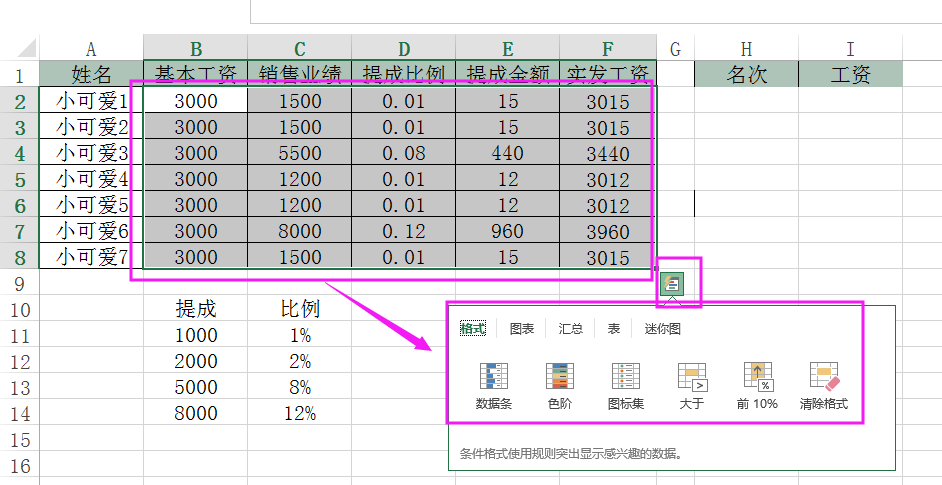The height and width of the screenshot is (485, 942).
Task: Select column A header
Action: (x=91, y=49)
